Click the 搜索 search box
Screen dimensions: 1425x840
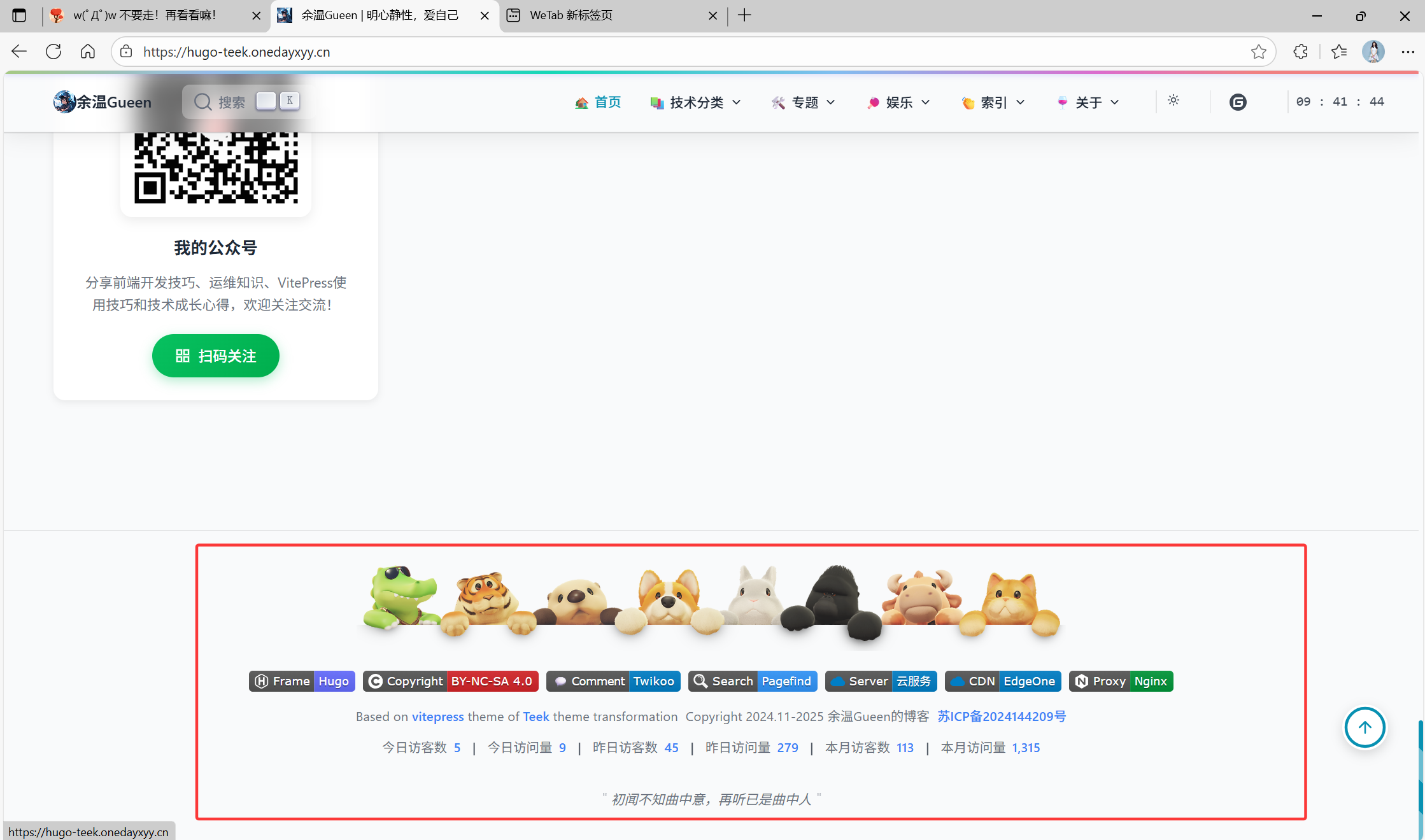[230, 102]
